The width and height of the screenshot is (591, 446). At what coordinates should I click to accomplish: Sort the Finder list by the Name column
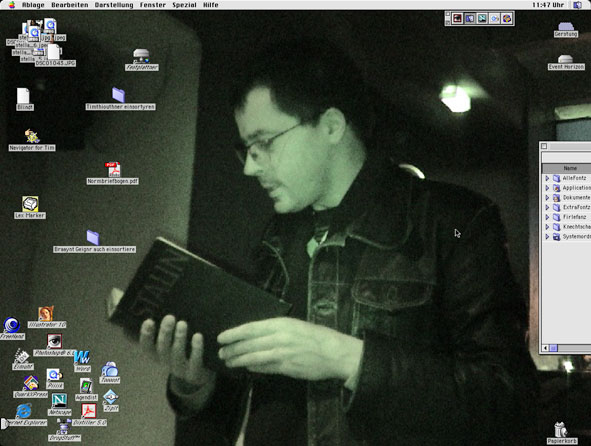[567, 168]
